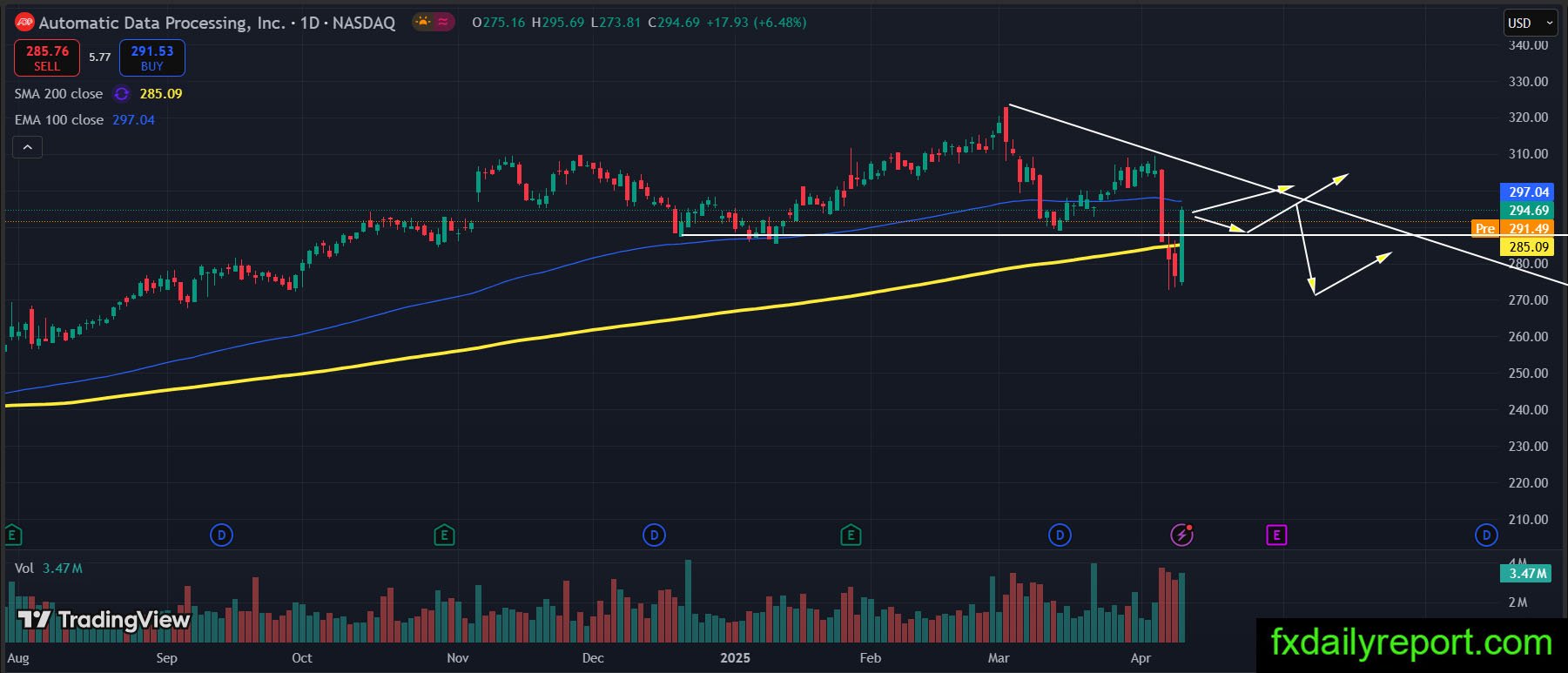This screenshot has width=1568, height=673.
Task: Open the USD currency dropdown
Action: pos(1531,23)
